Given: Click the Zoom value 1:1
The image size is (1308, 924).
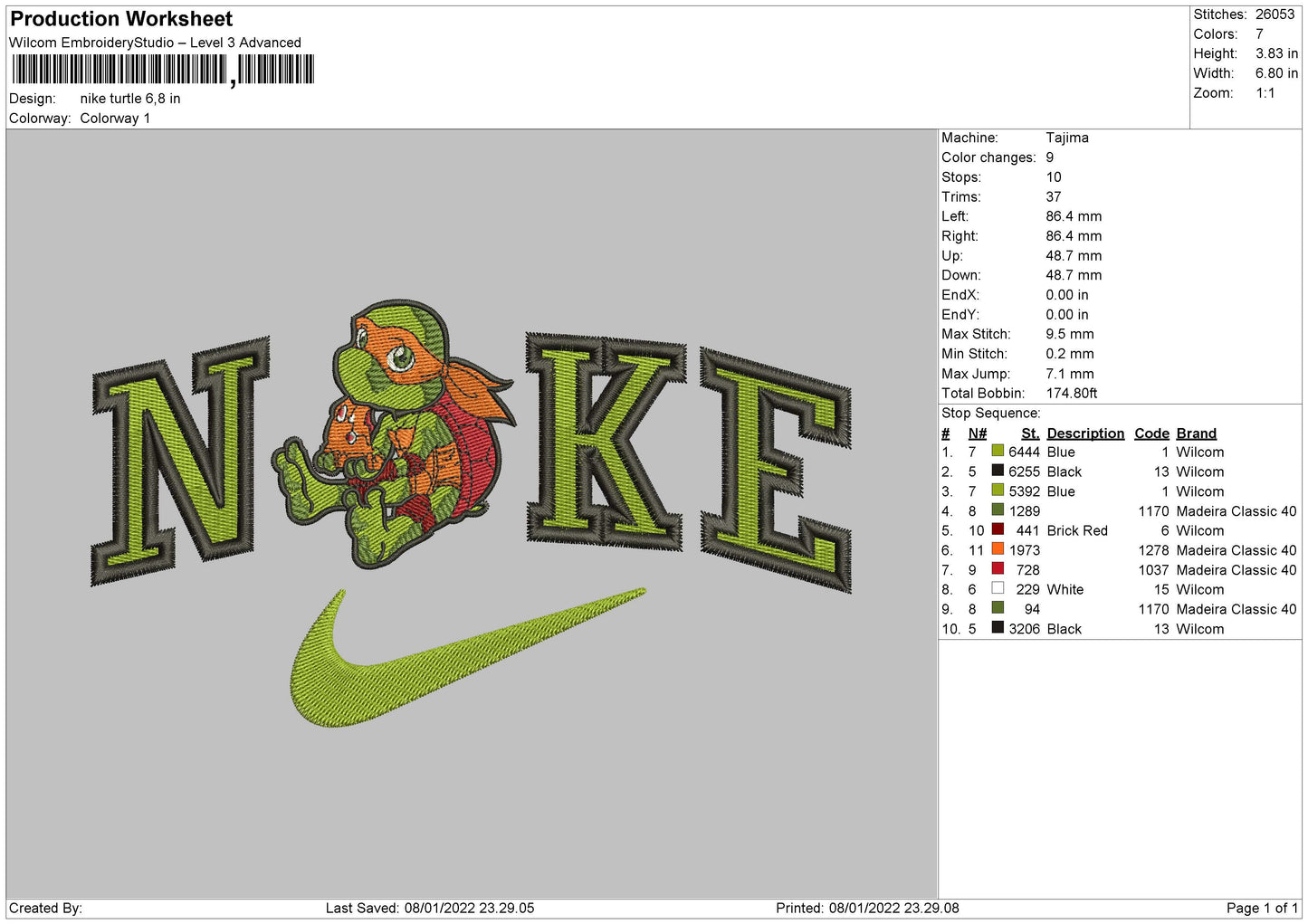Looking at the screenshot, I should (x=1265, y=93).
